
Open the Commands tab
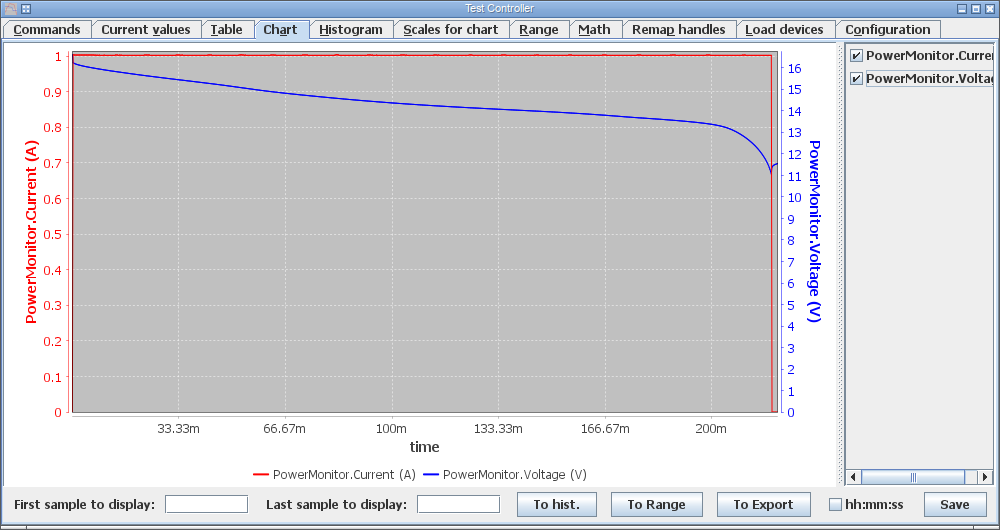47,29
